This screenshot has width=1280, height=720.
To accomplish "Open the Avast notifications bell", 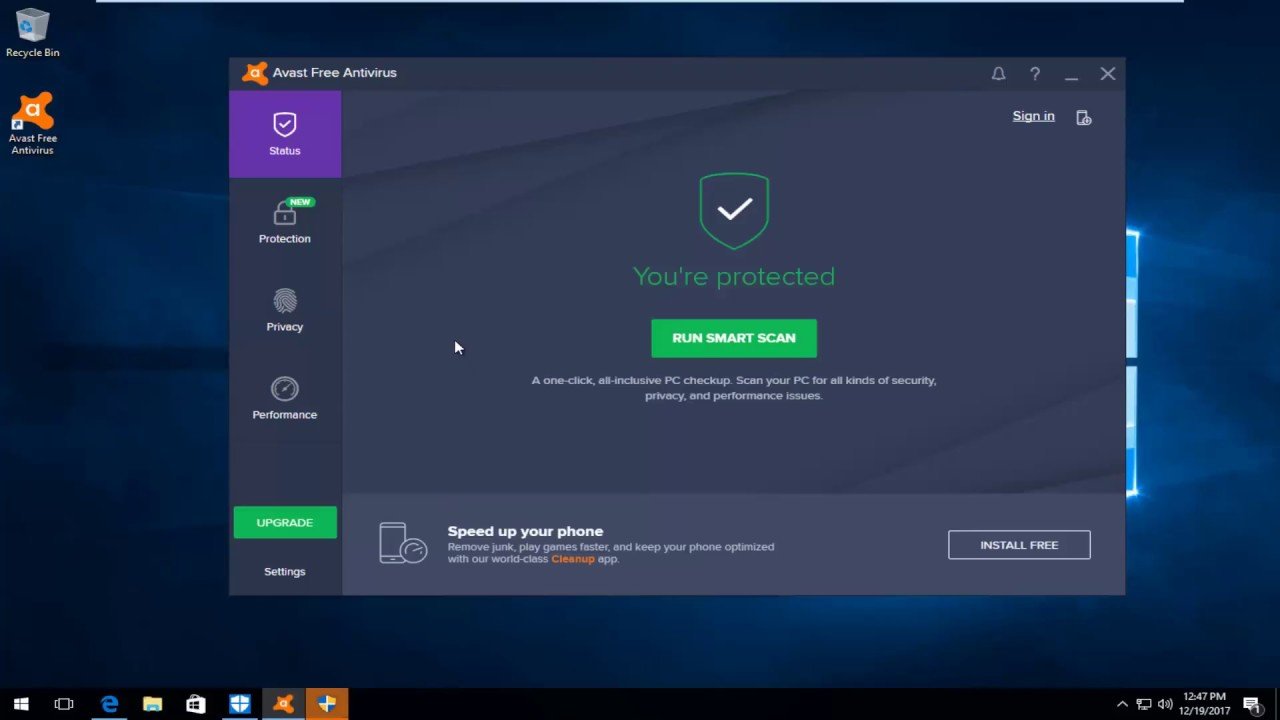I will point(998,74).
